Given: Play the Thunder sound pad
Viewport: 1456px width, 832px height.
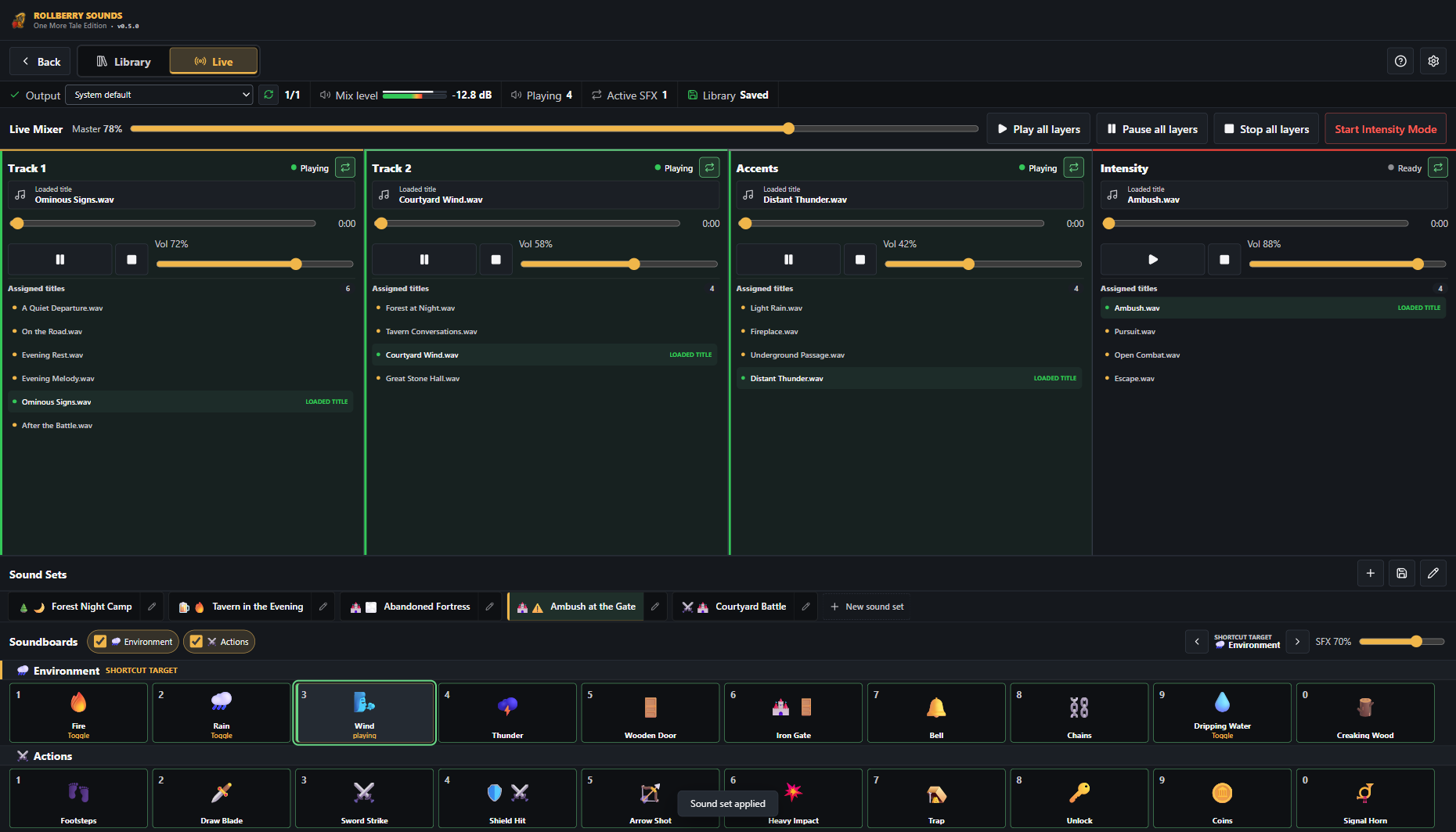Looking at the screenshot, I should 507,713.
